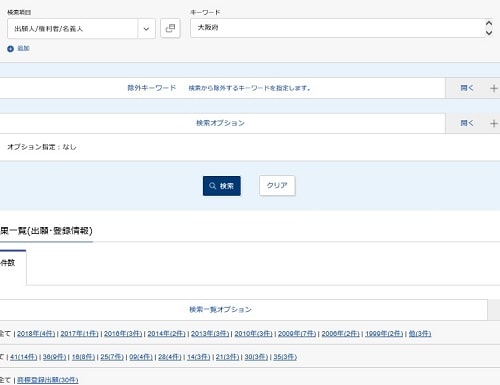The width and height of the screenshot is (500, 385).
Task: Filter by class 28(4件)
Action: 170,357
